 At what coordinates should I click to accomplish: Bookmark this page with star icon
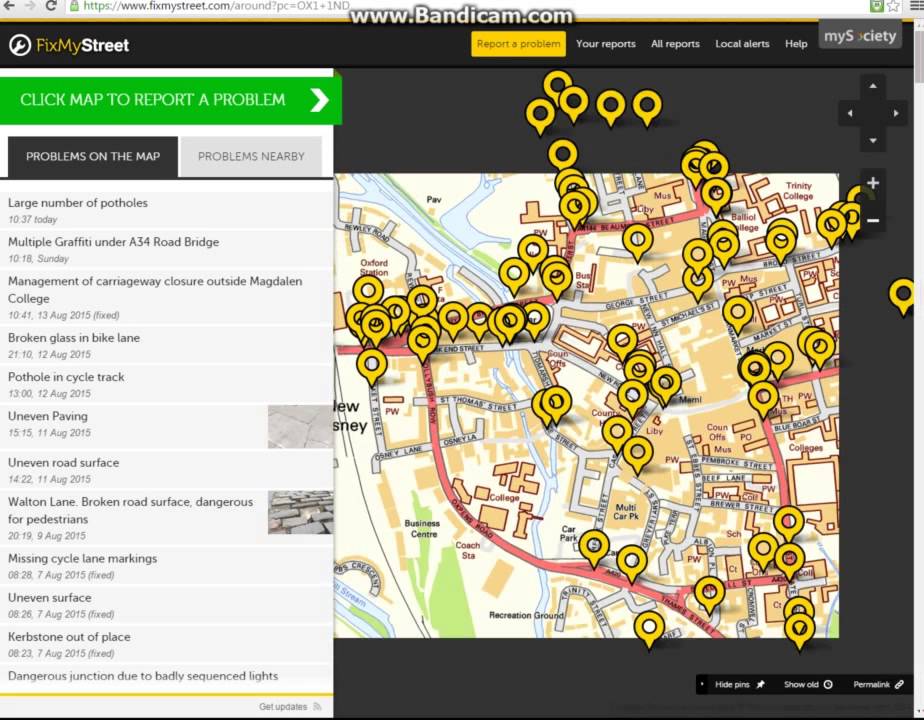[x=894, y=6]
